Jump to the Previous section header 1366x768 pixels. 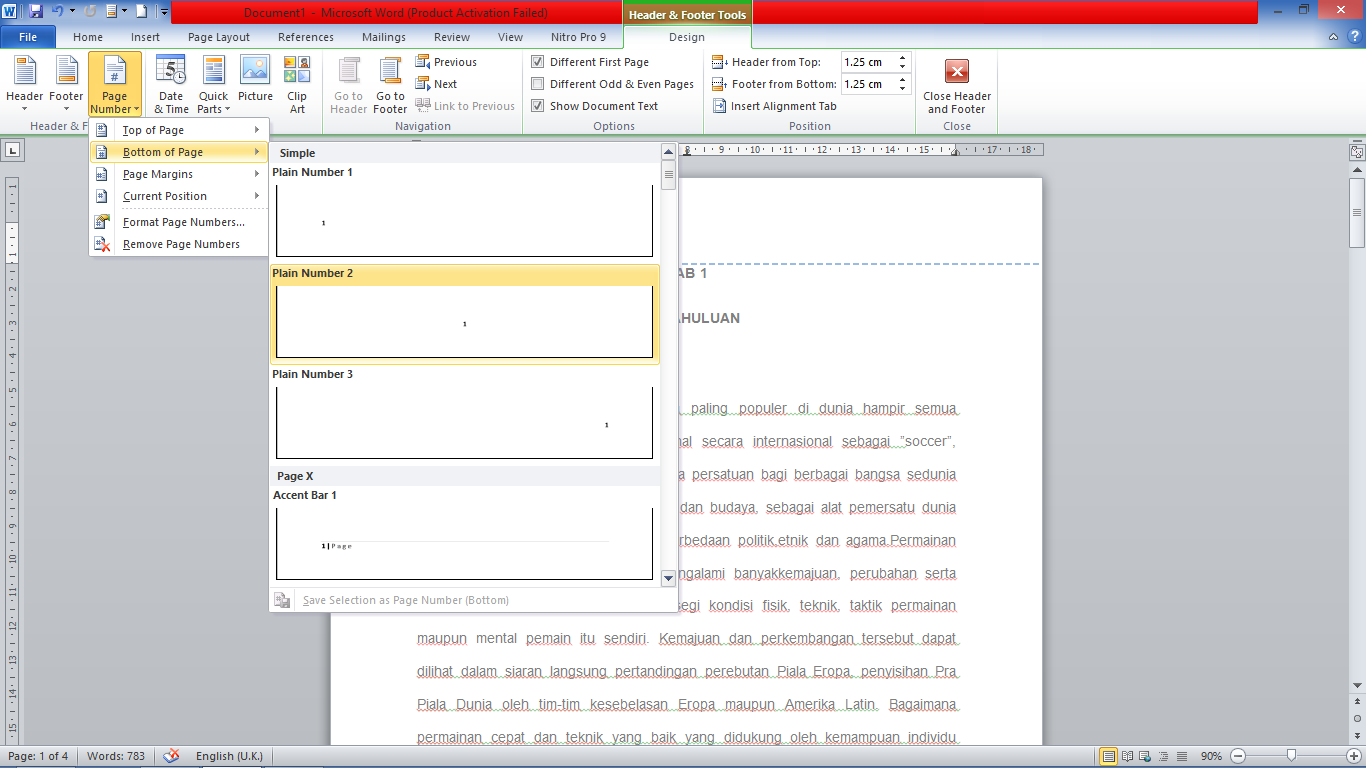tap(446, 62)
